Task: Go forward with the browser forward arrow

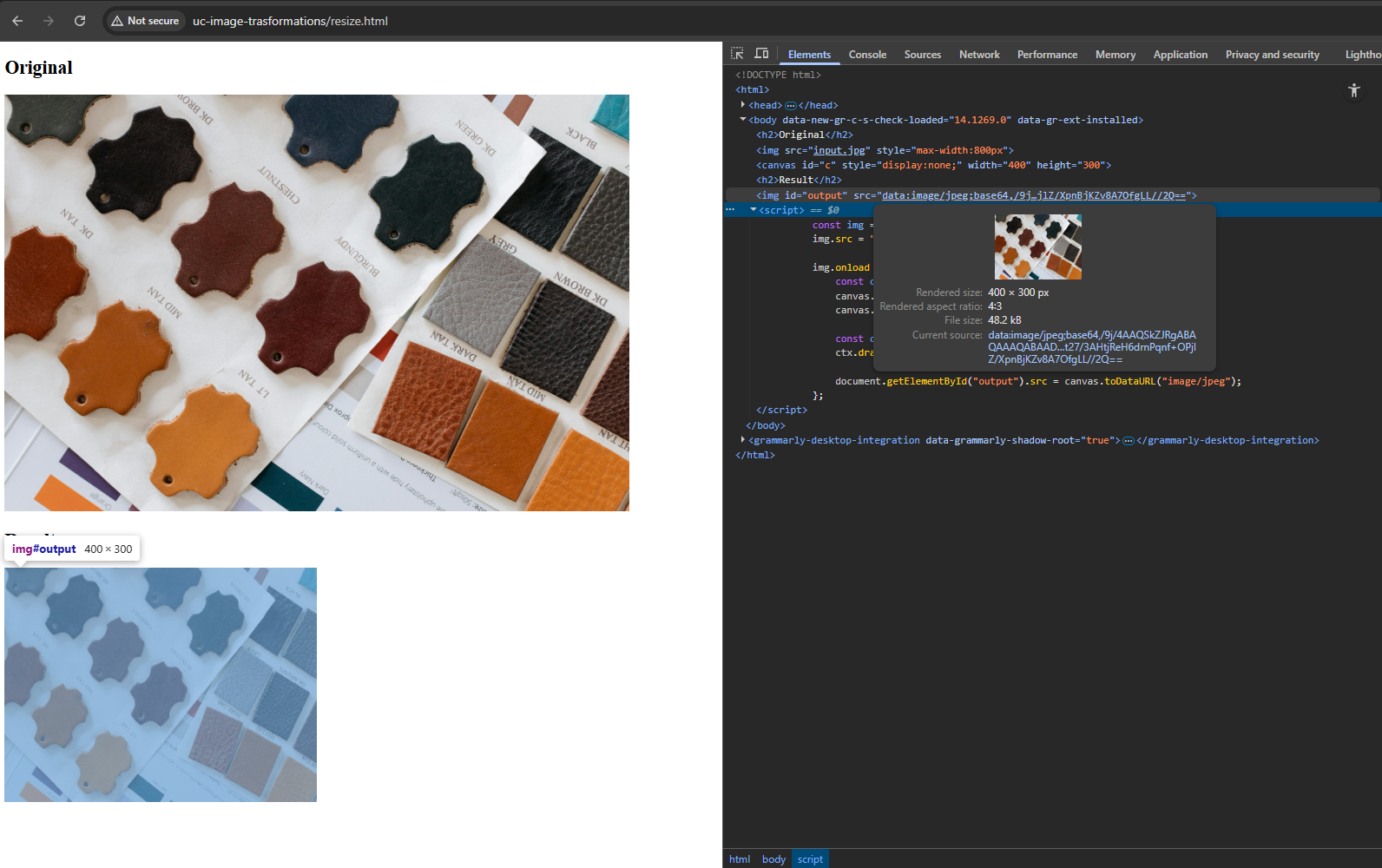Action: [49, 21]
